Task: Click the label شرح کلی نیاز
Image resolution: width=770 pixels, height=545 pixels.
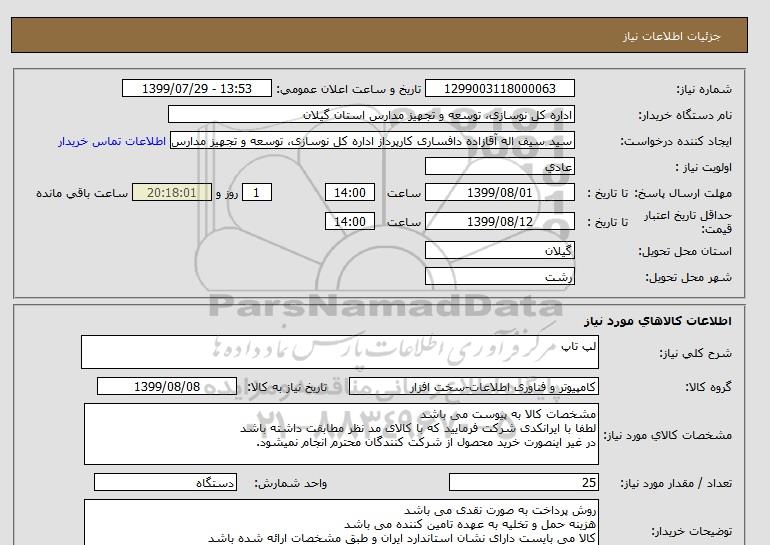Action: [695, 353]
